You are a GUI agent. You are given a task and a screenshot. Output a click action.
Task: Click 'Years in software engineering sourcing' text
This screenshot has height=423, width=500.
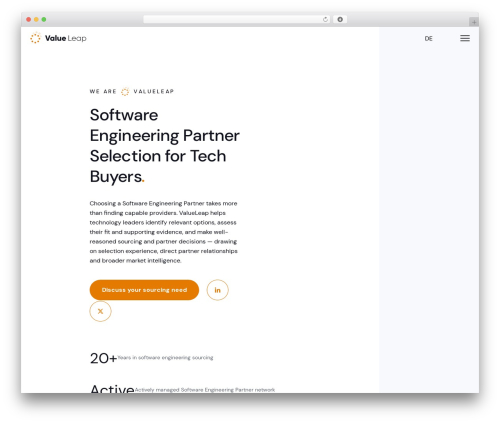pyautogui.click(x=165, y=358)
